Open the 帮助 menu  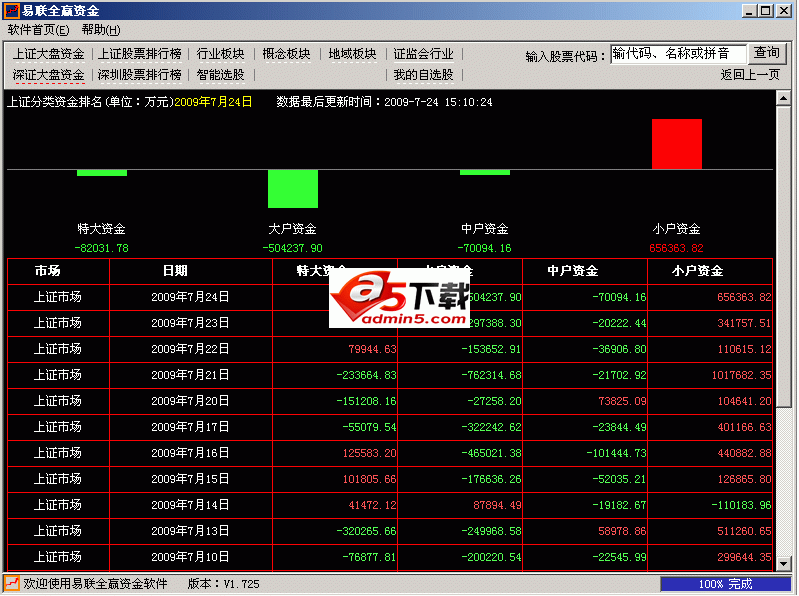(101, 30)
